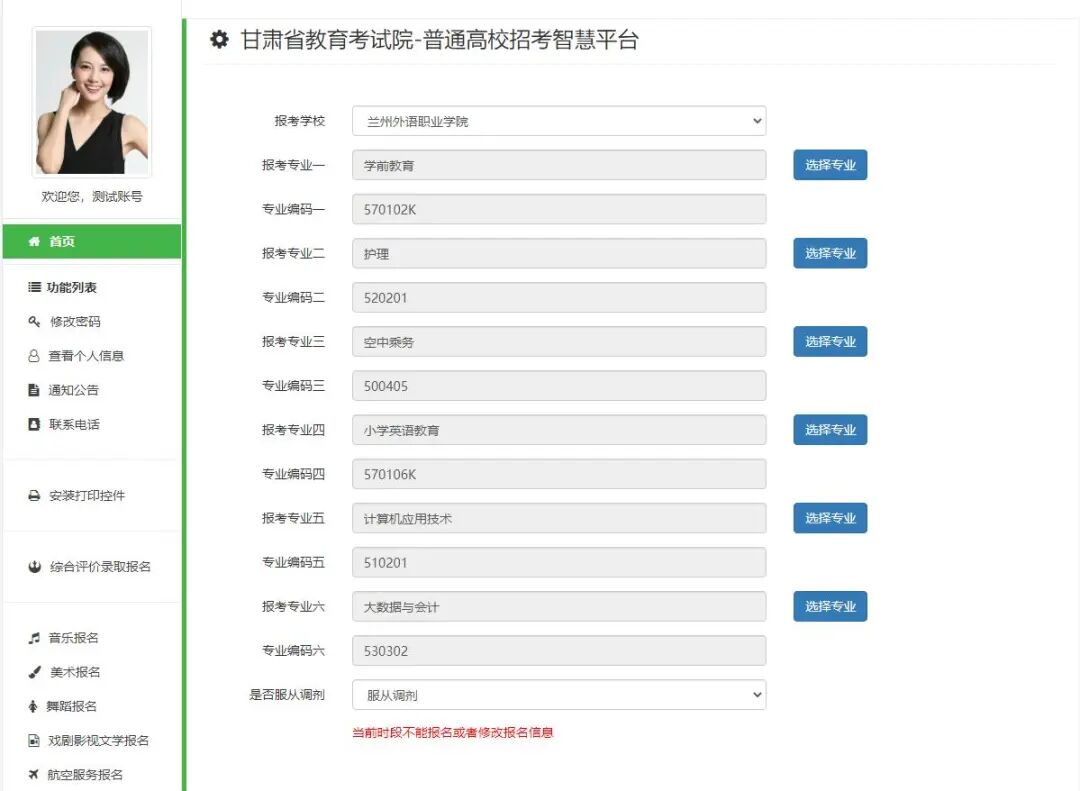Viewport: 1080px width, 791px height.
Task: Click 选择专业 beside 学前教育
Action: pos(830,164)
